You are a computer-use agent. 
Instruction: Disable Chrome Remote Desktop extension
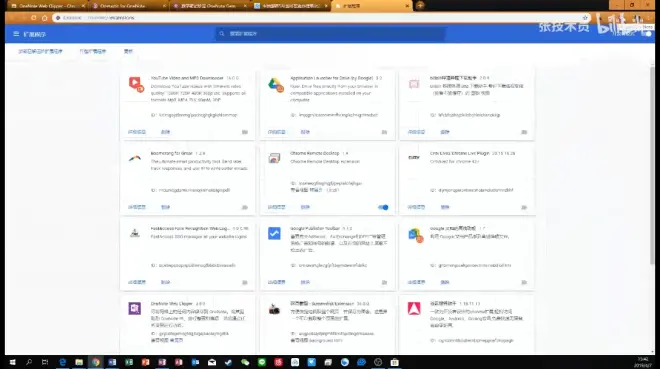pyautogui.click(x=383, y=207)
